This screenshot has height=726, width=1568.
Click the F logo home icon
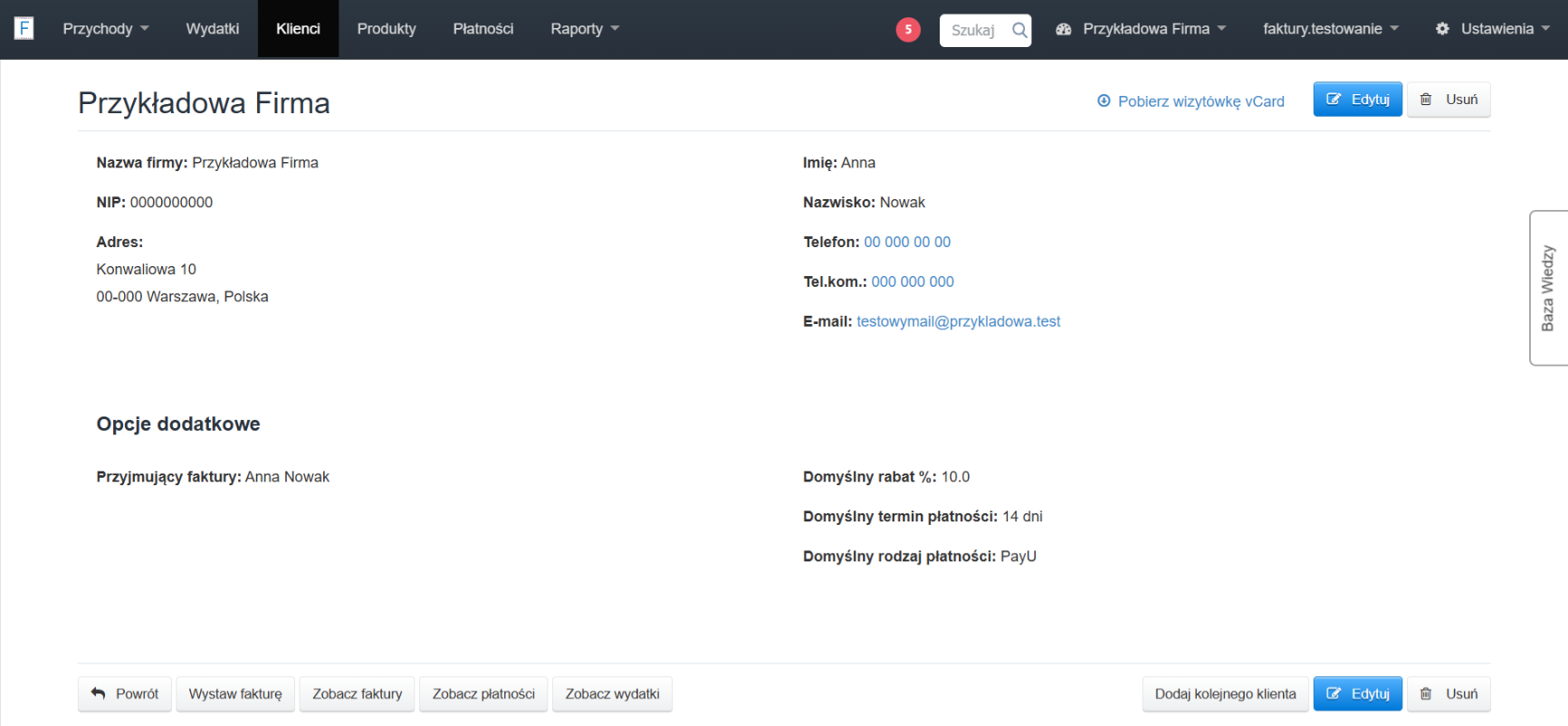point(24,29)
